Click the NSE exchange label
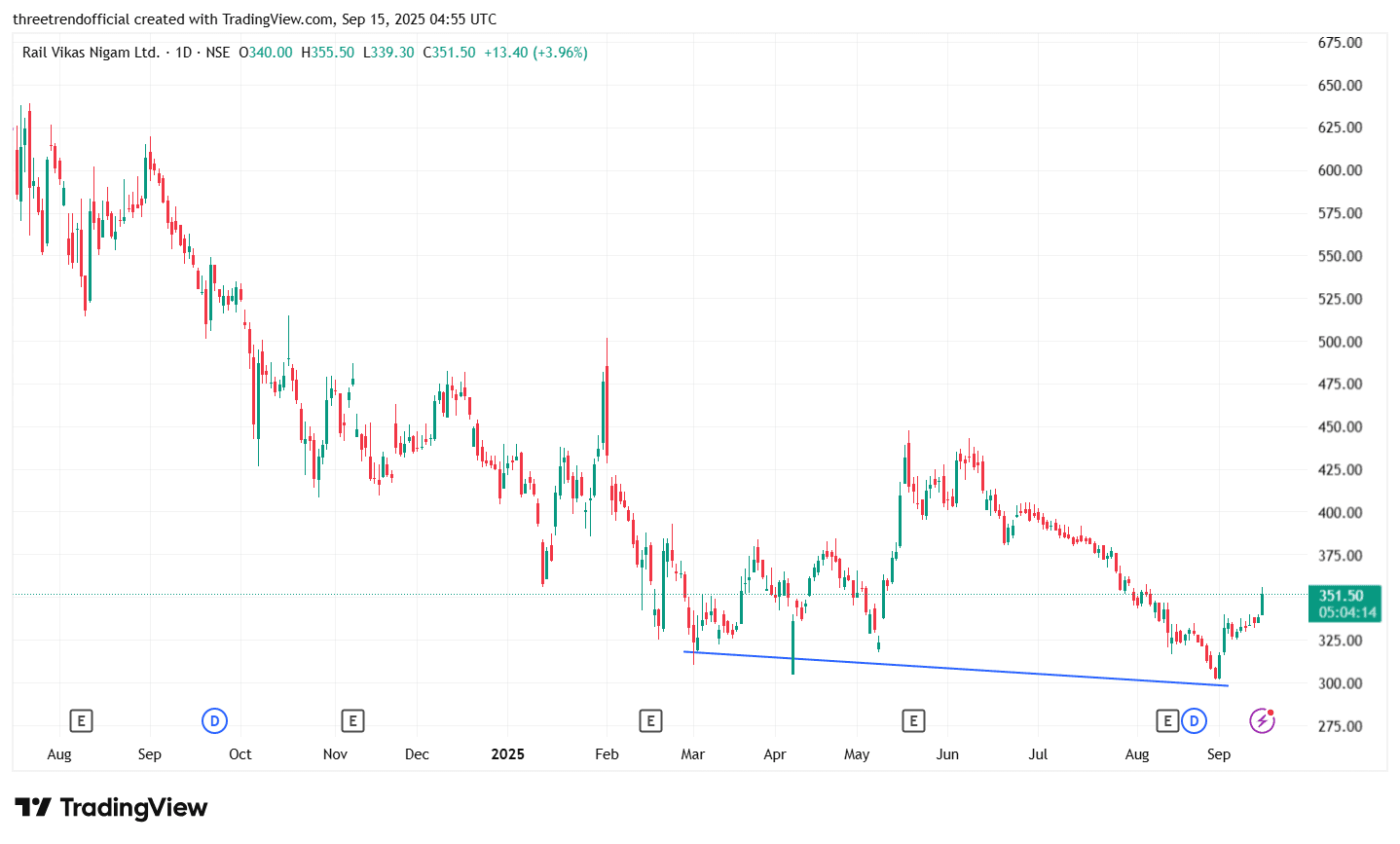Image resolution: width=1400 pixels, height=844 pixels. (218, 53)
